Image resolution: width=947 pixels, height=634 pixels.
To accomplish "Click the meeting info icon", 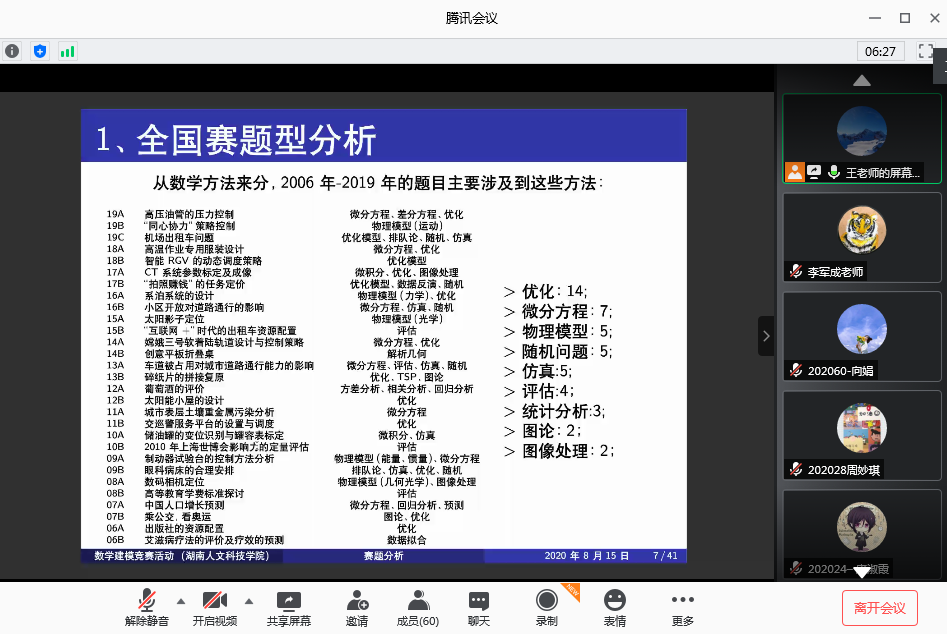I will tap(13, 50).
